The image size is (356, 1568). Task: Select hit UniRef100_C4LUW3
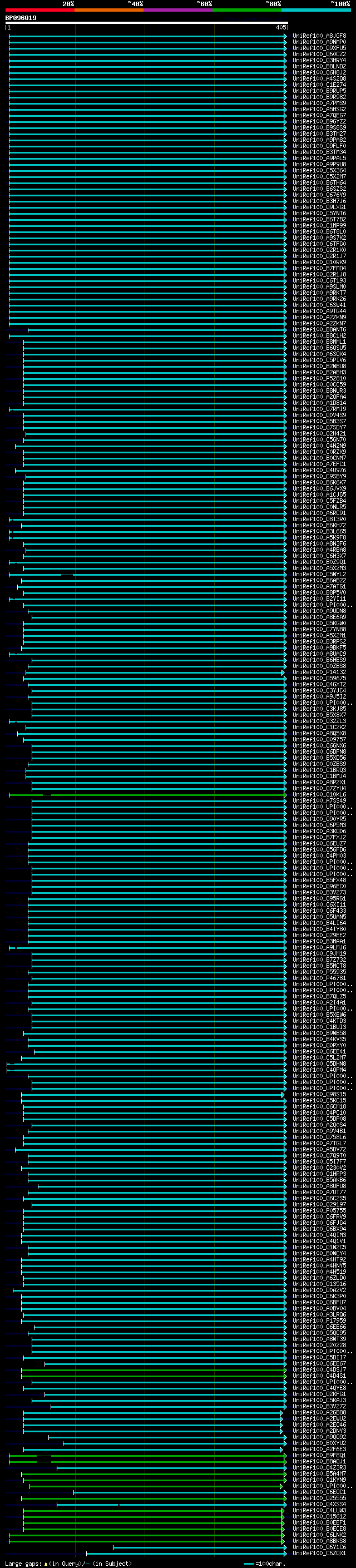point(319,1510)
